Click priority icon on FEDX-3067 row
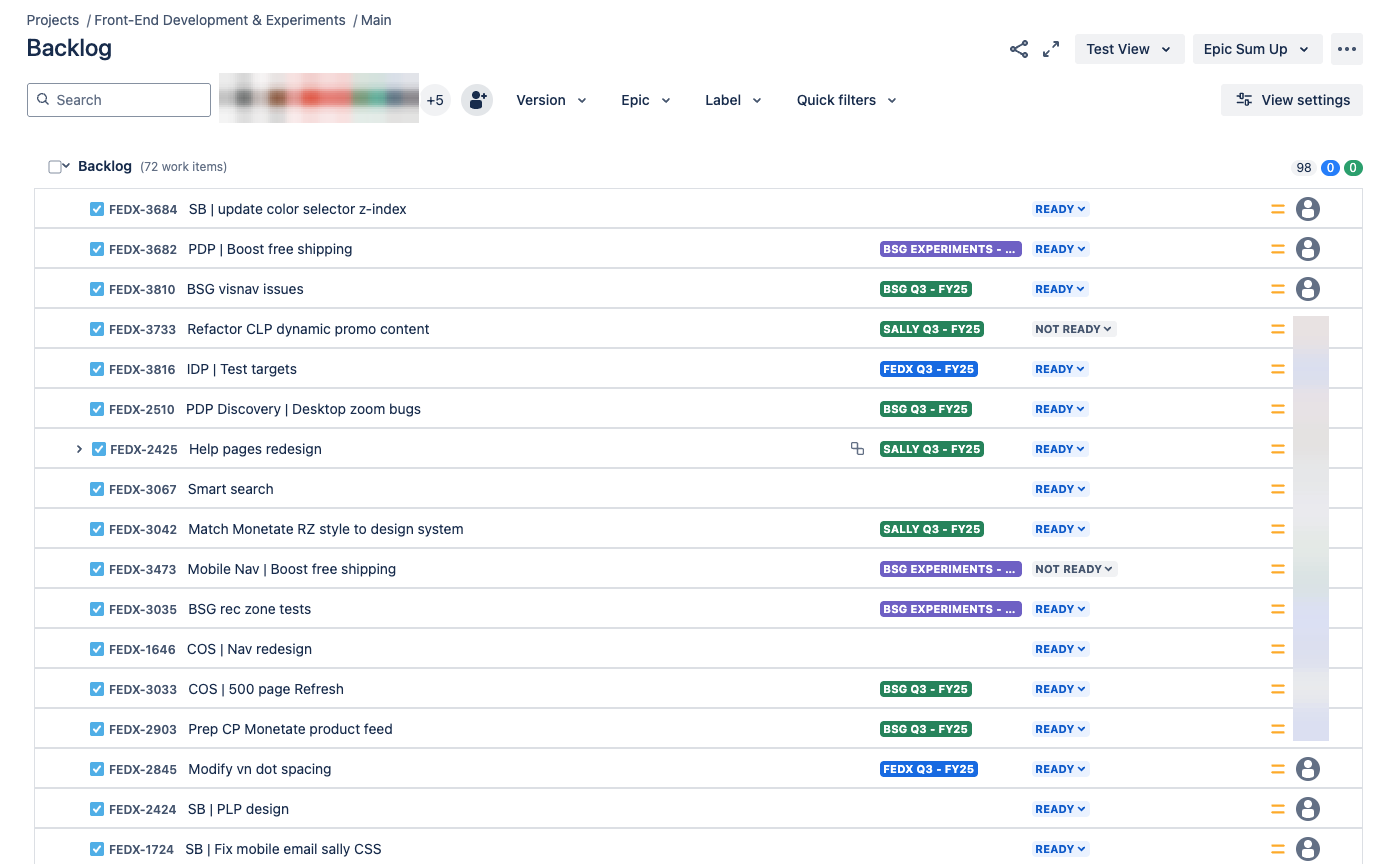This screenshot has width=1382, height=864. coord(1277,489)
